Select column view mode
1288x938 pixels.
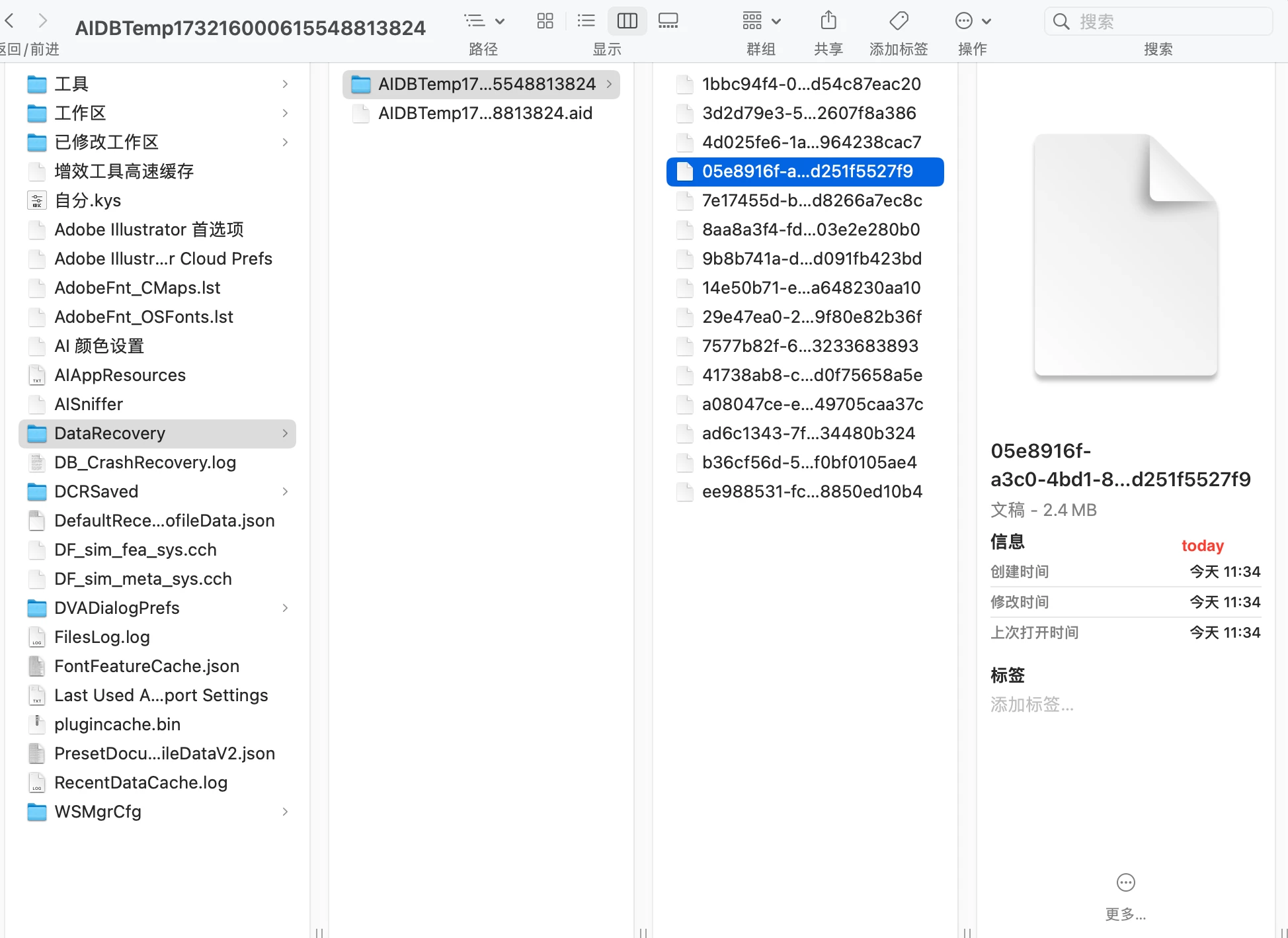(x=627, y=21)
